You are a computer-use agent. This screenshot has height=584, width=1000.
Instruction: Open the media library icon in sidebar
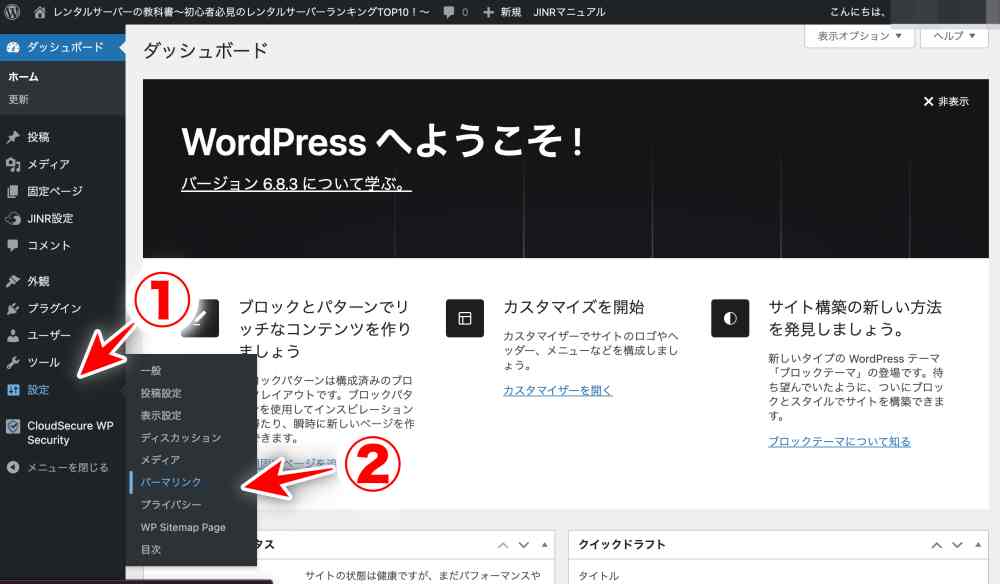tap(13, 164)
